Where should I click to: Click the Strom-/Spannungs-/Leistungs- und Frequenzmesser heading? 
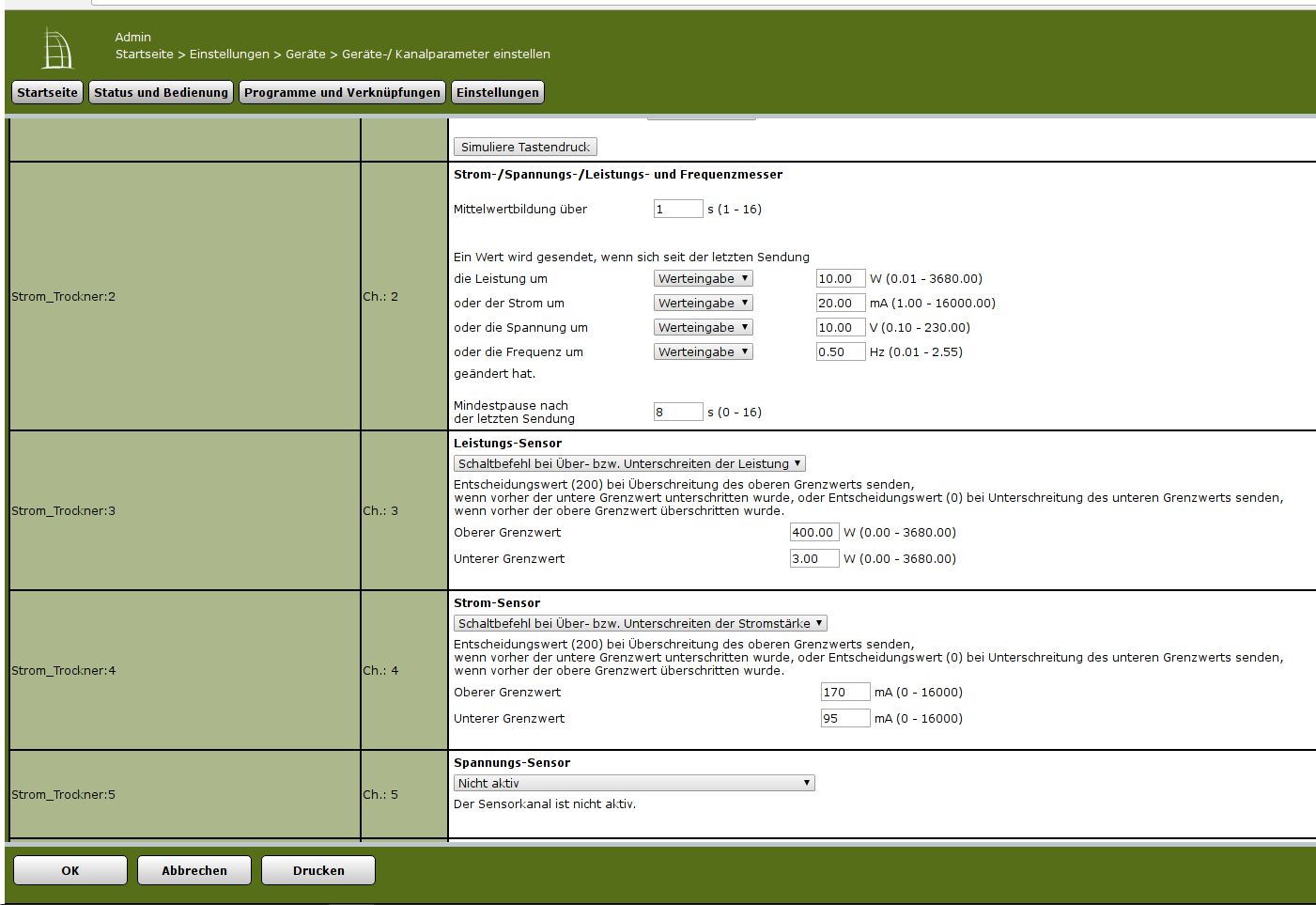click(x=618, y=174)
